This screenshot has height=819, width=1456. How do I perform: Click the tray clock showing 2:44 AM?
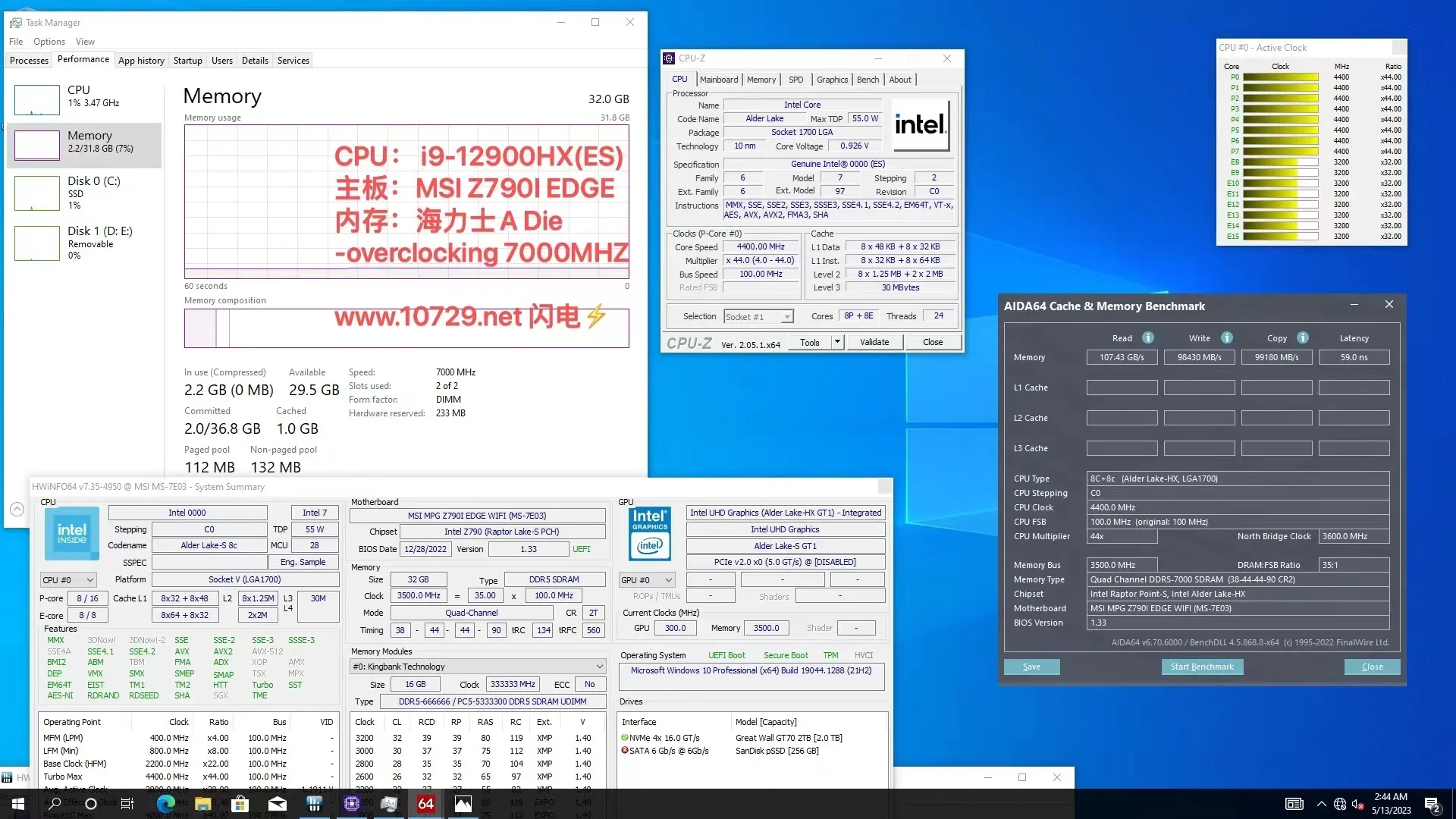tap(1391, 804)
